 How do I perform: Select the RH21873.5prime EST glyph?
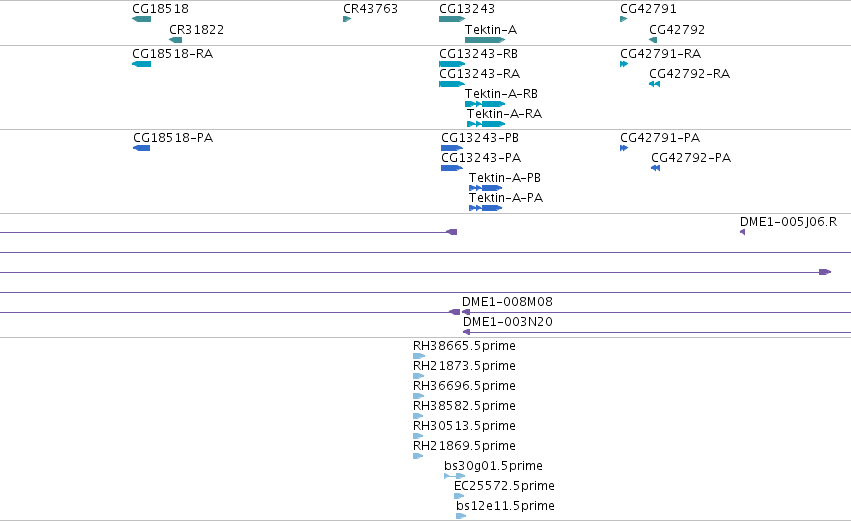pyautogui.click(x=418, y=376)
